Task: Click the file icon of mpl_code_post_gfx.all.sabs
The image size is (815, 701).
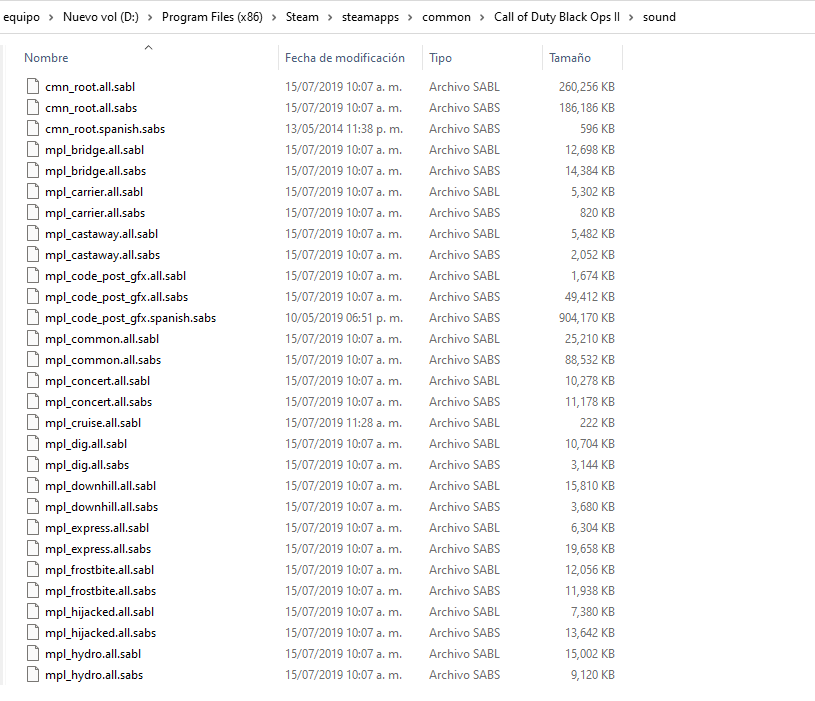Action: tap(33, 296)
